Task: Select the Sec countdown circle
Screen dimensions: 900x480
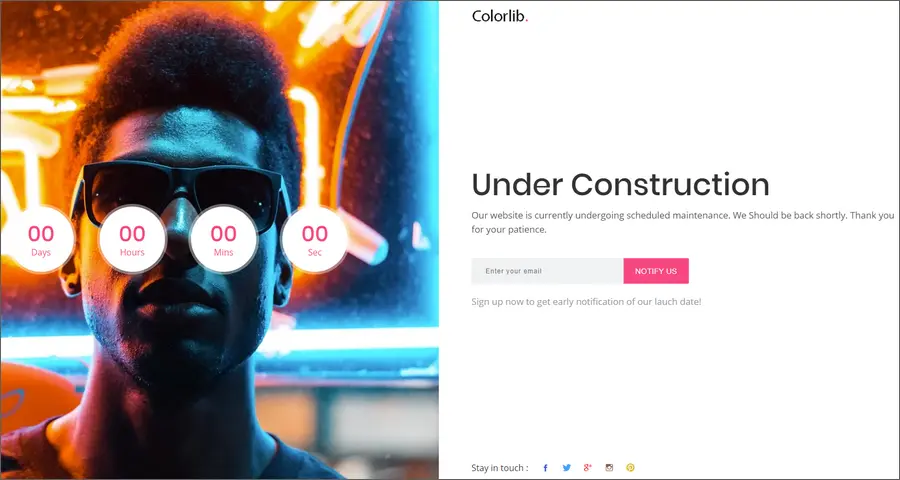Action: click(315, 239)
